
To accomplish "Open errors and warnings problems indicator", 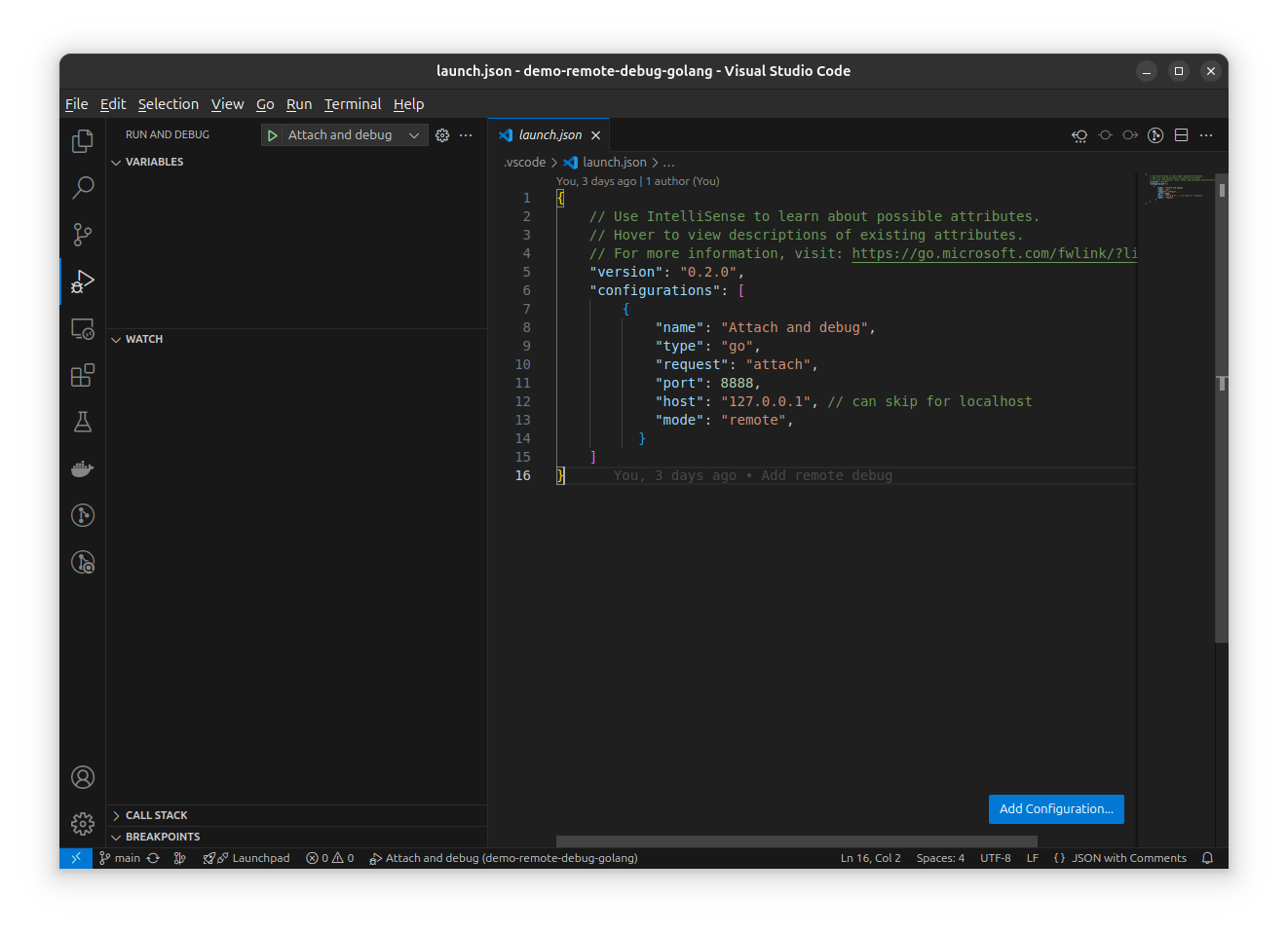I will 329,858.
